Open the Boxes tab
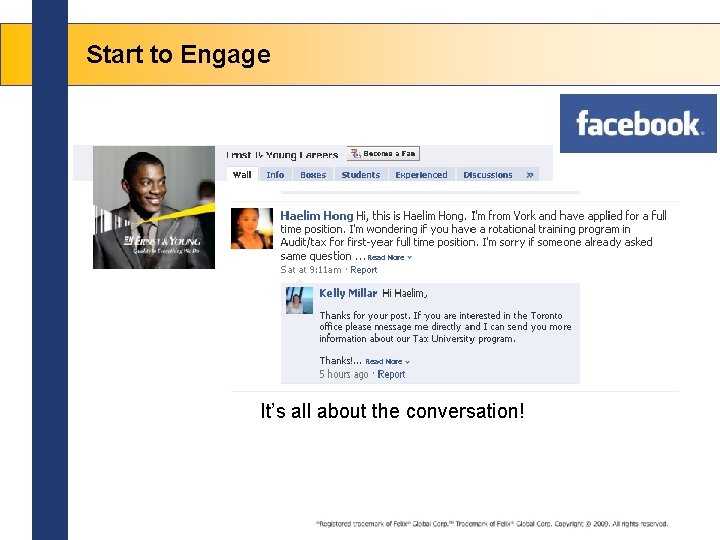This screenshot has width=720, height=540. (313, 174)
